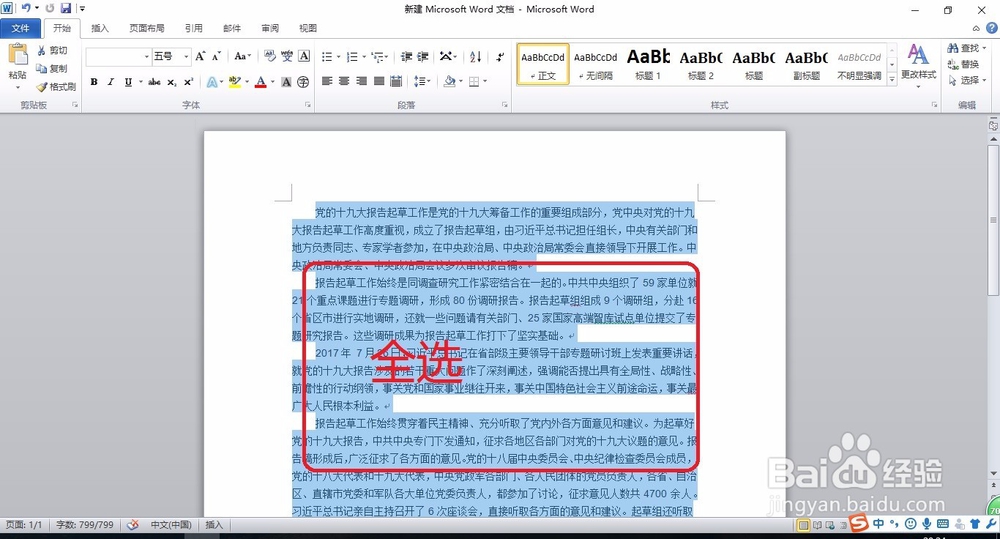
Task: Copy the selection with 复制
Action: click(52, 68)
